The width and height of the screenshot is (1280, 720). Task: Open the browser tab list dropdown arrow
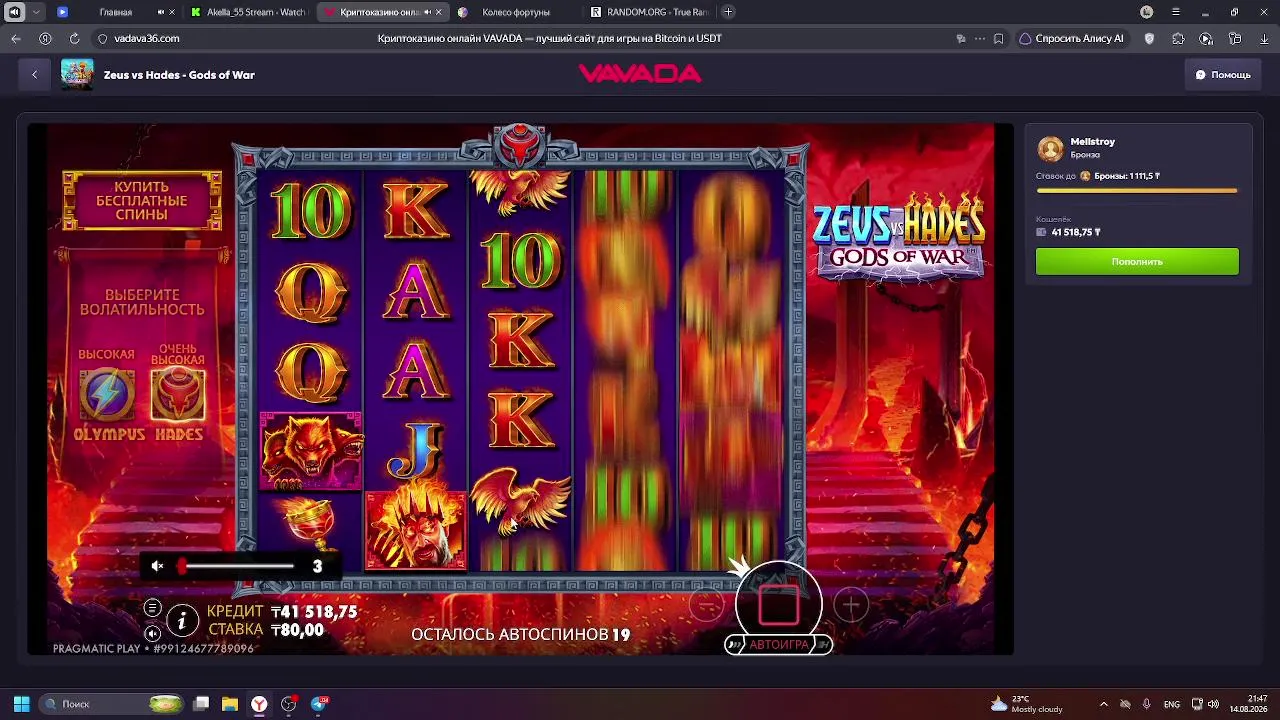pos(37,12)
